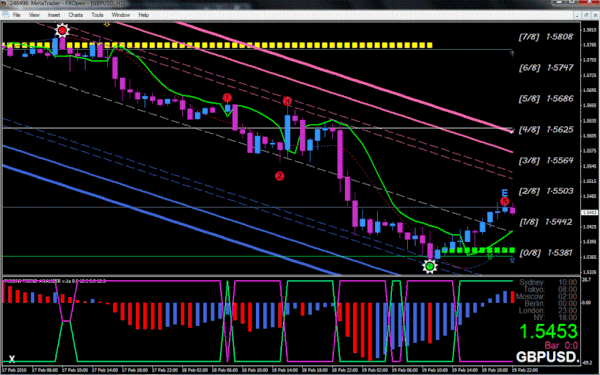Click the large green 1.5453 price text
This screenshot has width=600, height=375.
(548, 332)
